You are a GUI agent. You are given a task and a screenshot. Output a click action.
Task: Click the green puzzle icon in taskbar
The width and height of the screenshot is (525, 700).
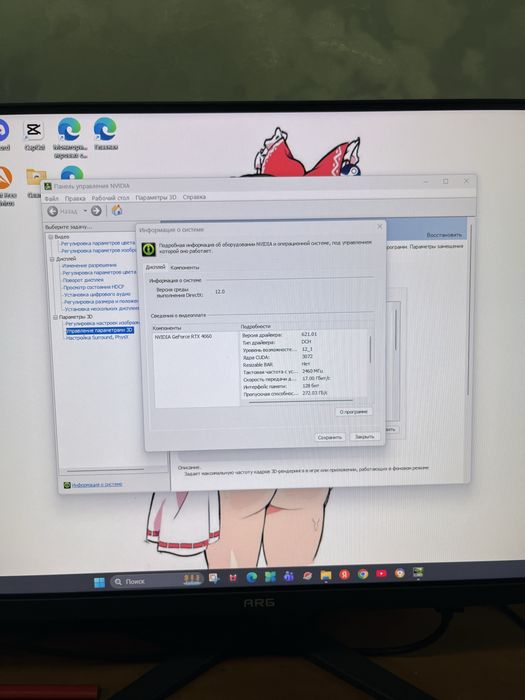point(270,577)
